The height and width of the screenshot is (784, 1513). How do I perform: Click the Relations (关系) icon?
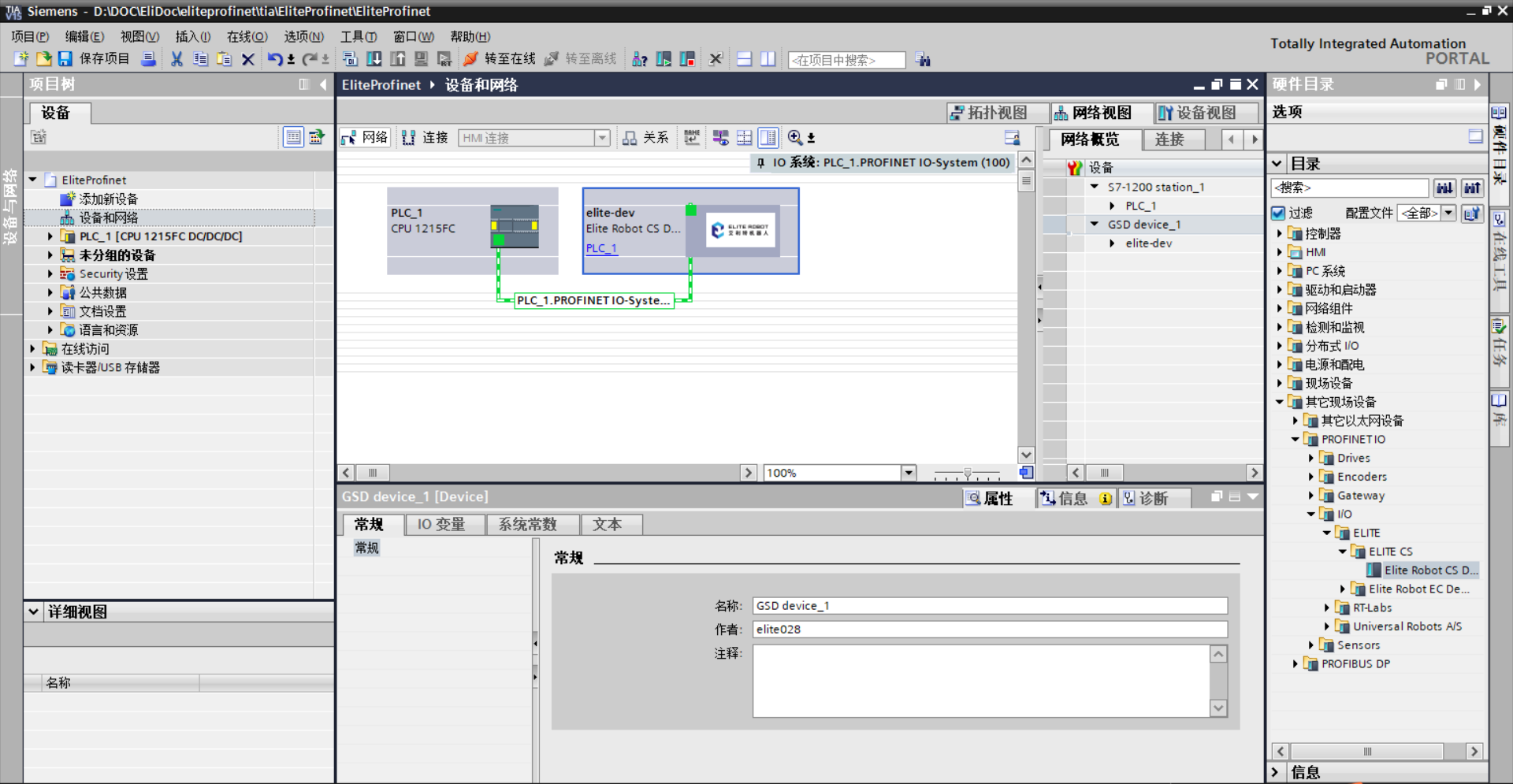click(630, 138)
